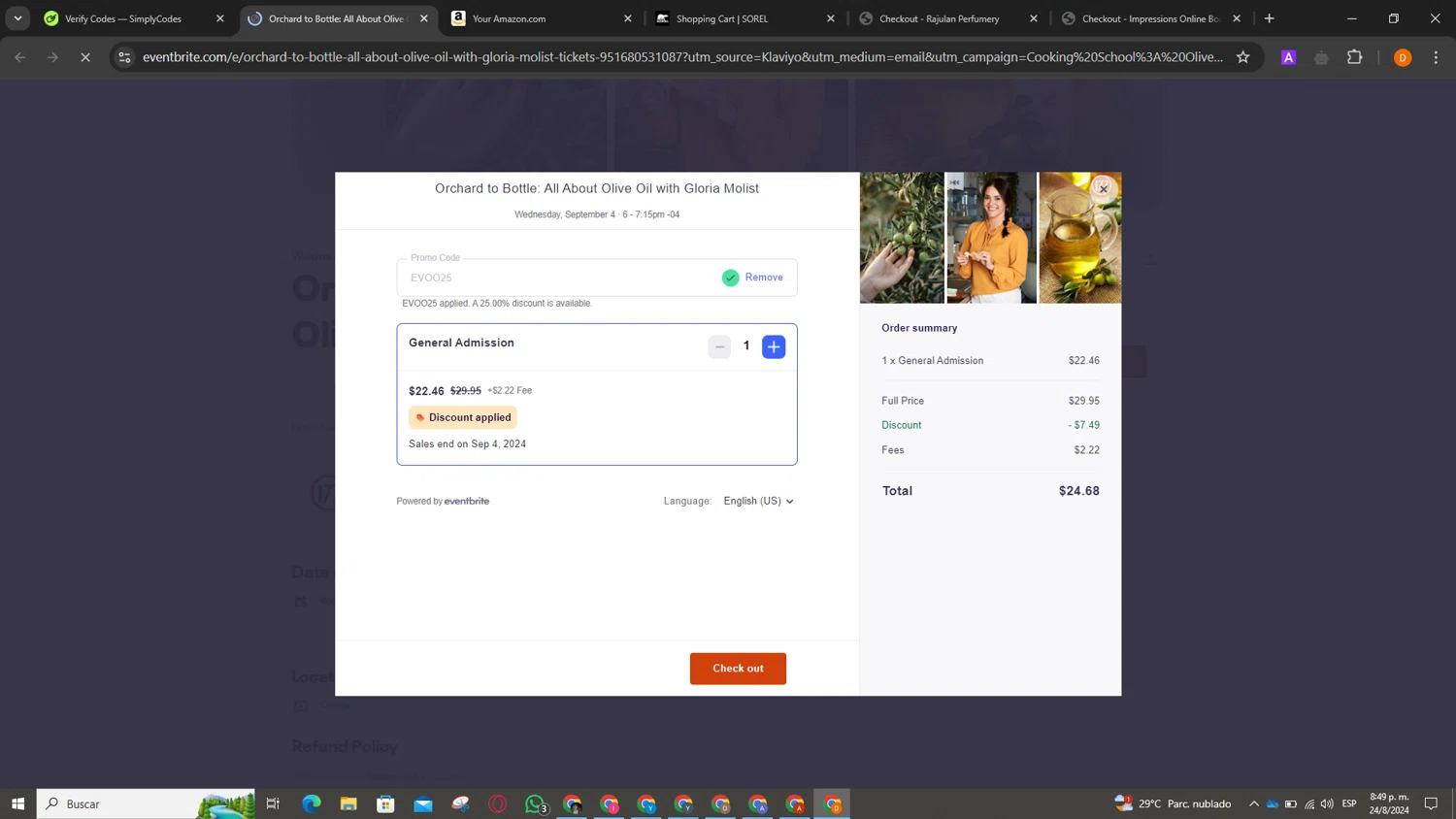Screen dimensions: 1456x819
Task: Close the ticket checkout modal
Action: click(1103, 188)
